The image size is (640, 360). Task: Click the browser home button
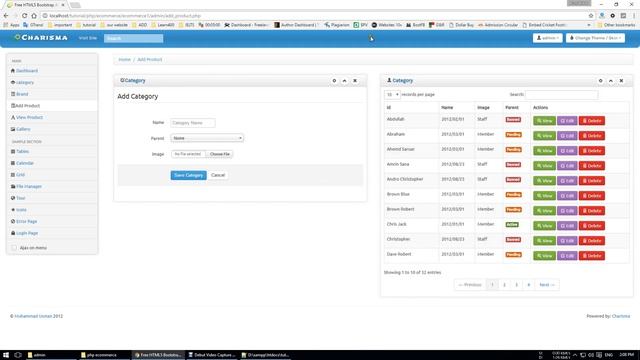34,16
